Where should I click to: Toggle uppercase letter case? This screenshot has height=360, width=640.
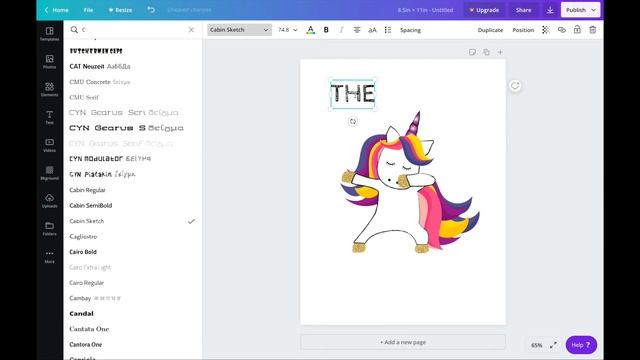point(372,30)
